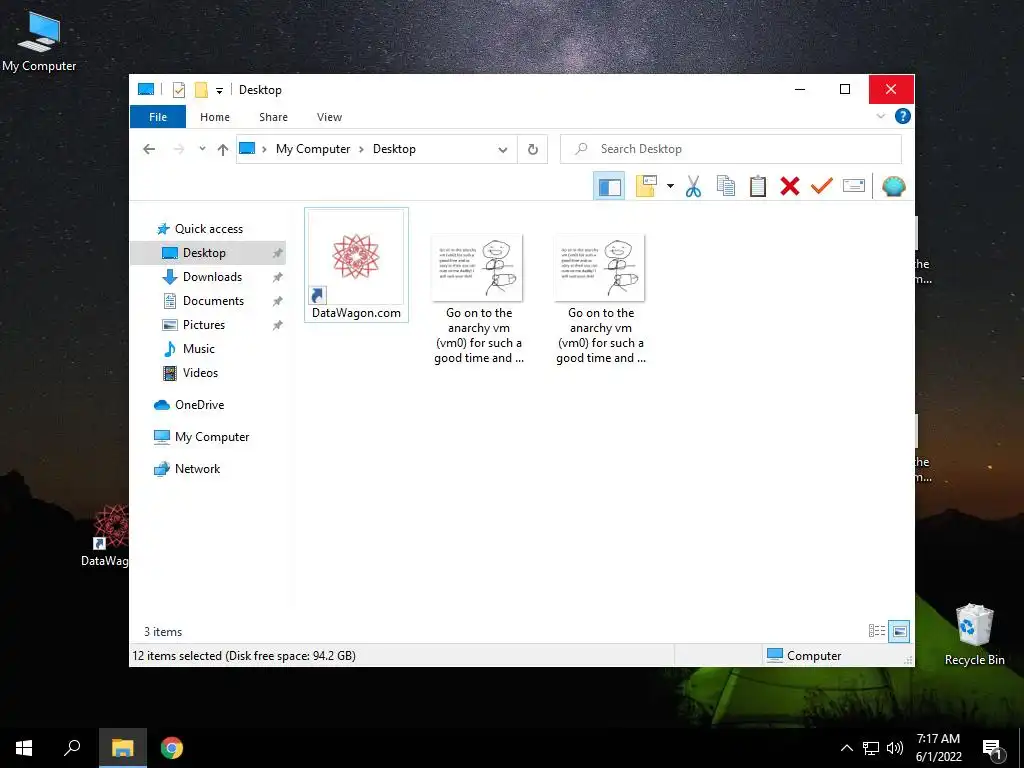This screenshot has height=768, width=1024.
Task: Open the Recycle Bin desktop icon
Action: coord(974,635)
